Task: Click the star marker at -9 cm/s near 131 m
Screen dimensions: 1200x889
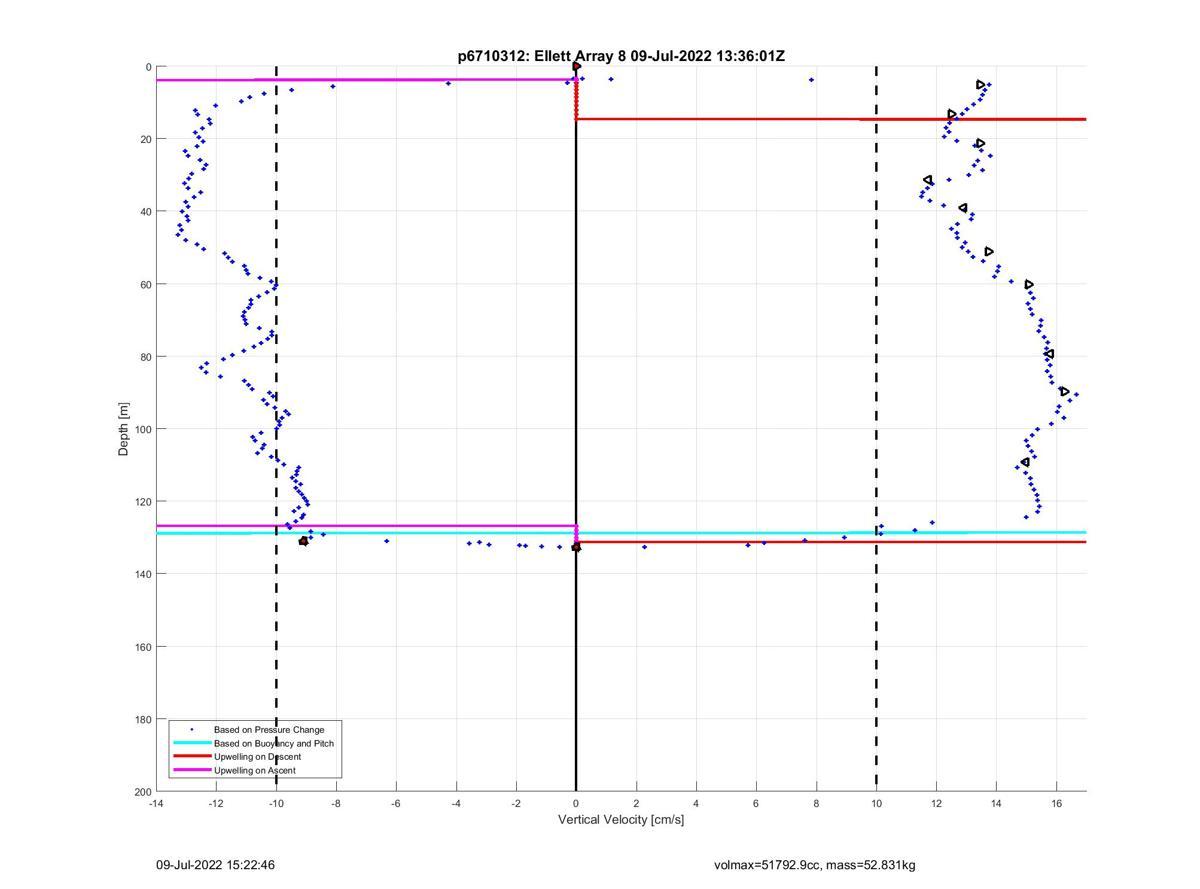Action: tap(304, 541)
